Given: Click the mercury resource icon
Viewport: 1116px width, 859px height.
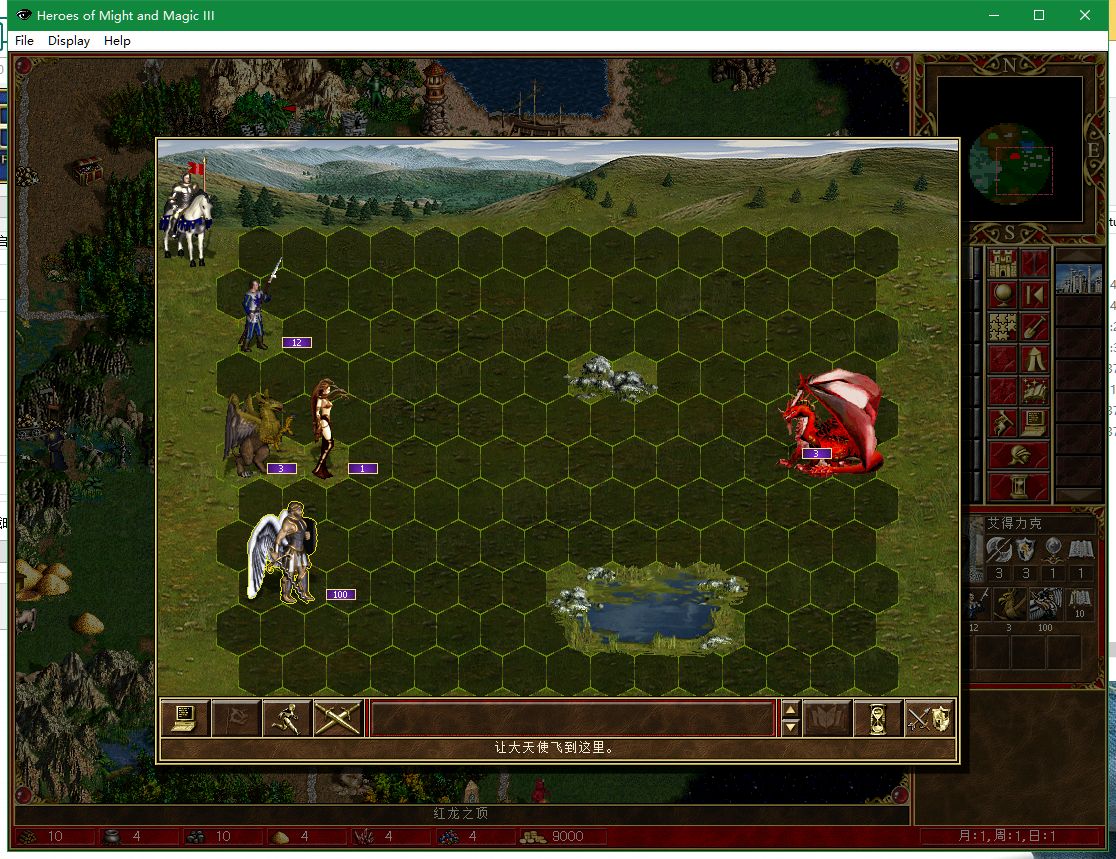Looking at the screenshot, I should point(112,836).
